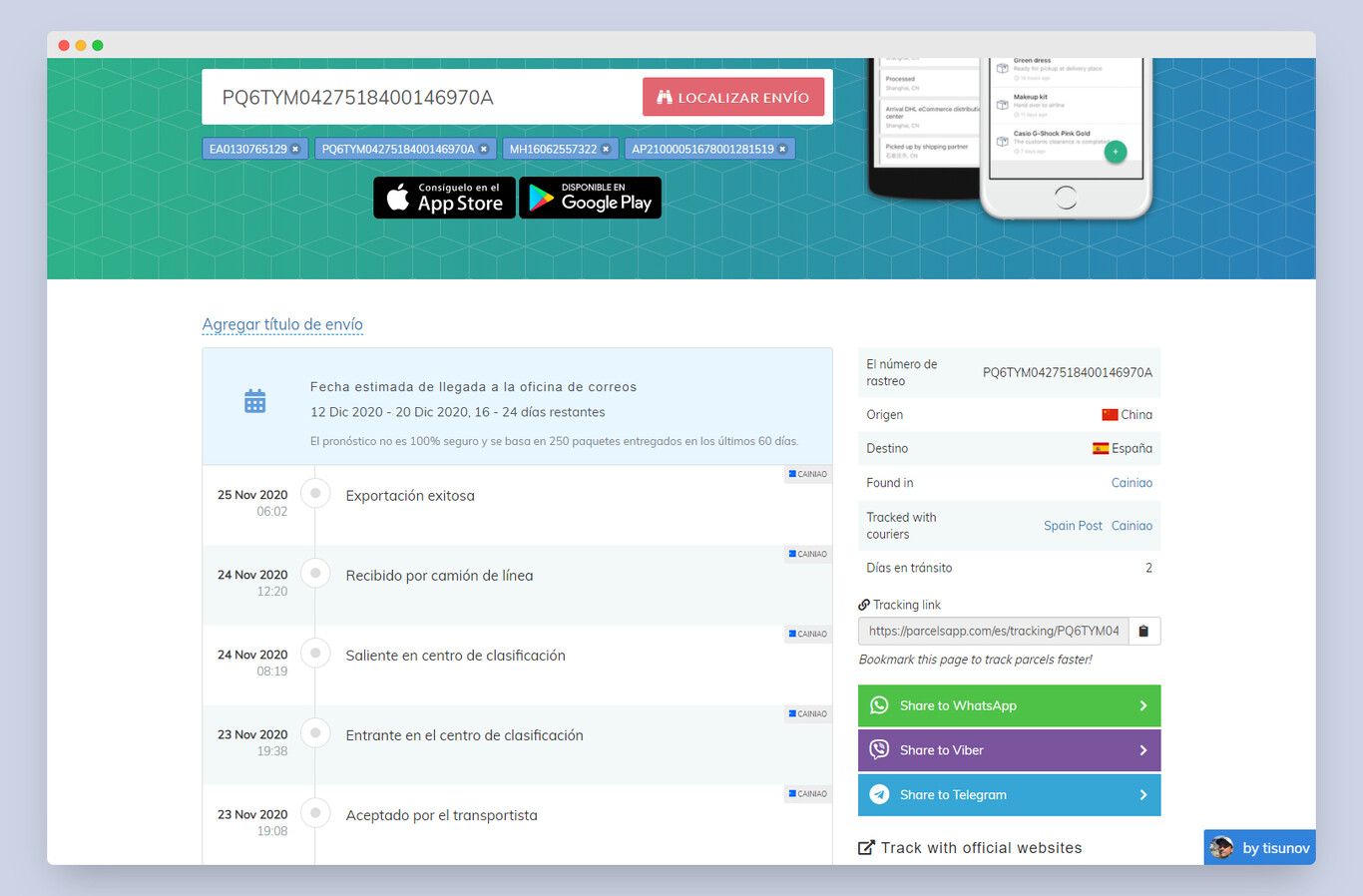Remove the EA0130765129 tracking tag
Screen dimensions: 1363x896
[295, 150]
